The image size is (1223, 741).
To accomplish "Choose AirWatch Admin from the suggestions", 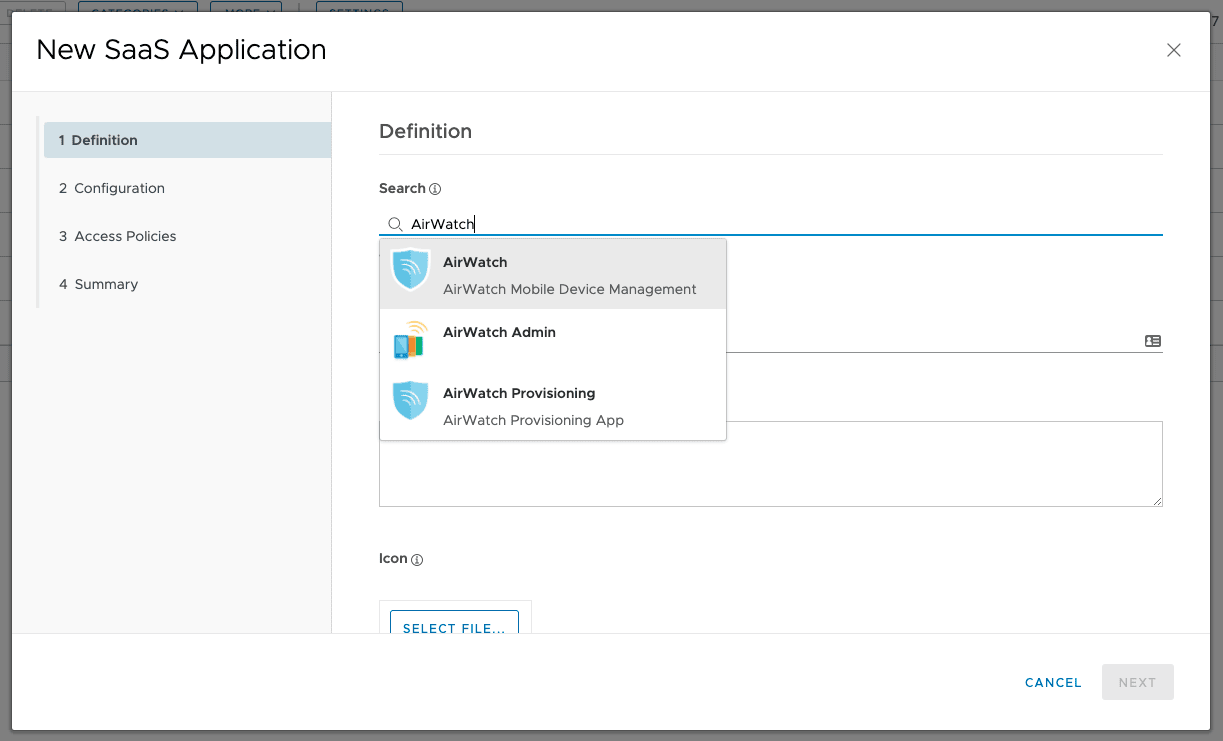I will 553,340.
